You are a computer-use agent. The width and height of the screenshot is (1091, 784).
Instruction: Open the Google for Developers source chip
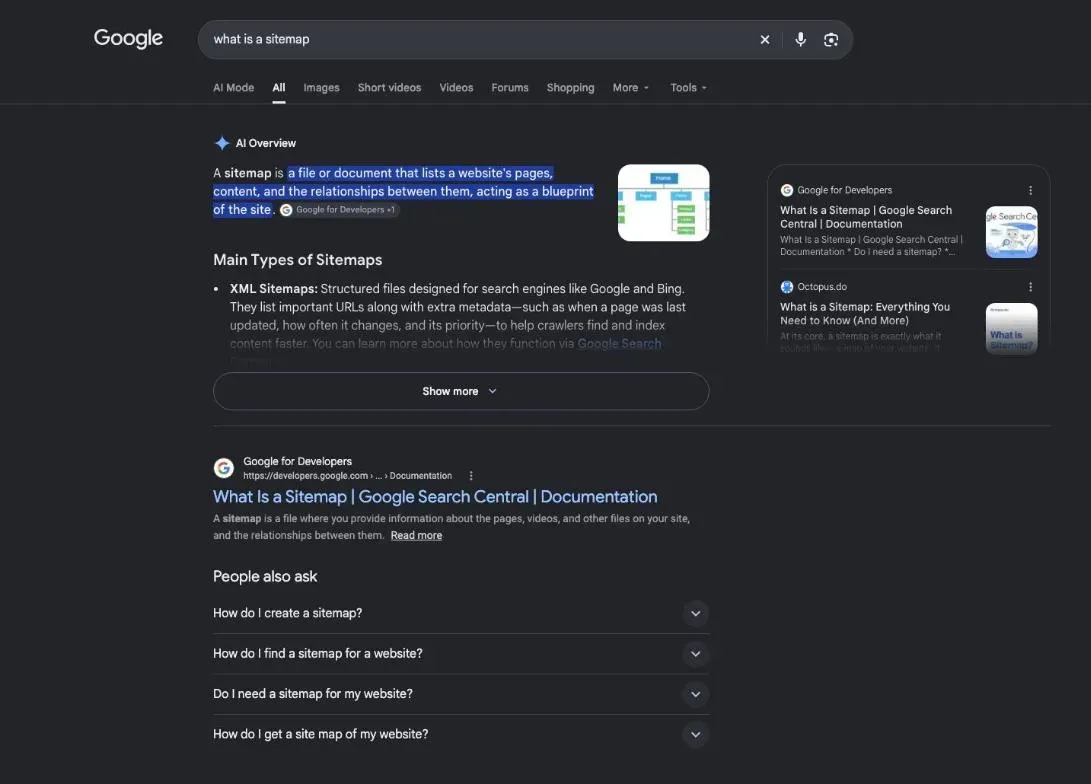tap(340, 210)
